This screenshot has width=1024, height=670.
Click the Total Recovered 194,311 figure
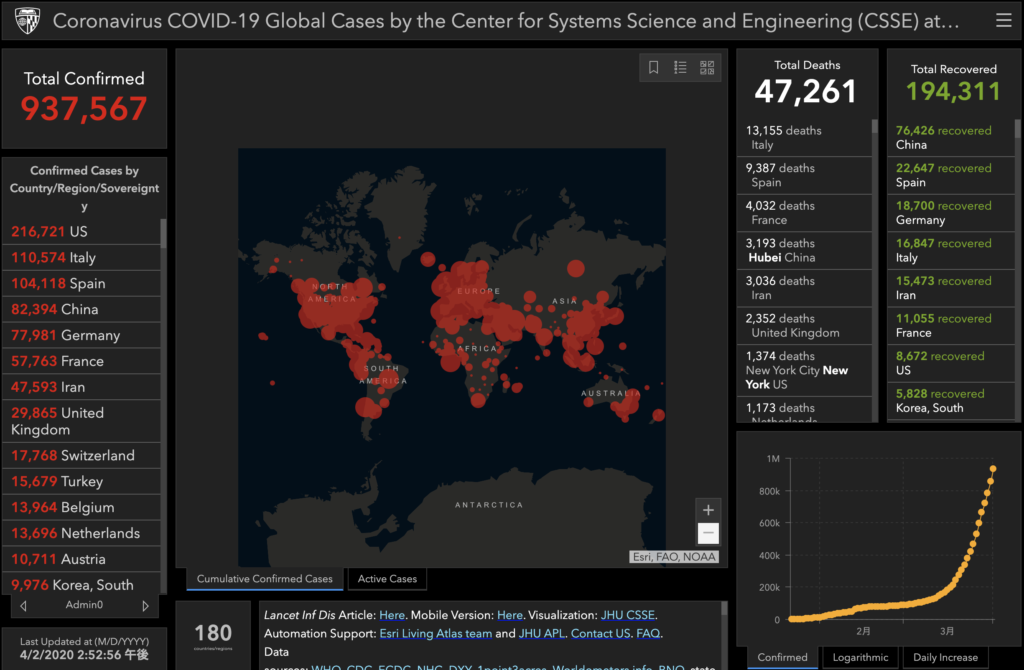953,91
